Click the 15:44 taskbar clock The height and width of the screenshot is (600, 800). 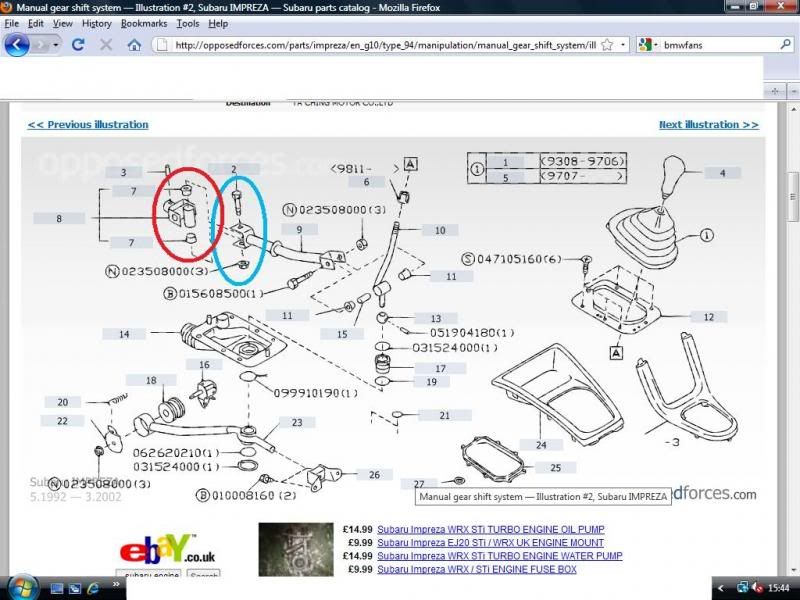779,588
